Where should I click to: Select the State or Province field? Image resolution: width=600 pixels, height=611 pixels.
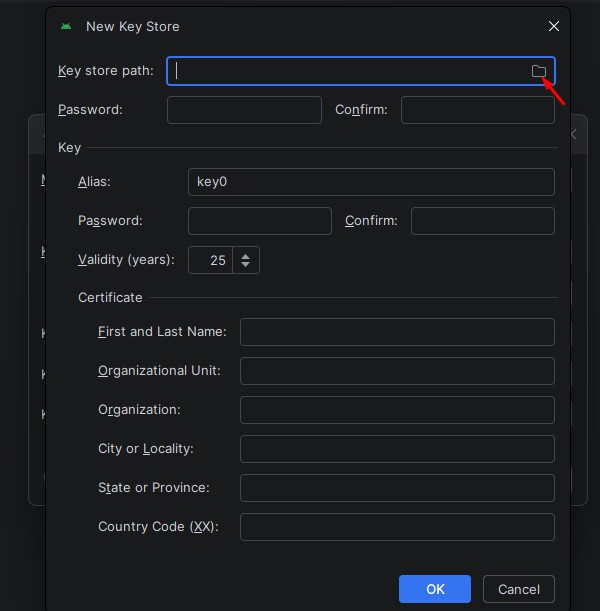(397, 488)
